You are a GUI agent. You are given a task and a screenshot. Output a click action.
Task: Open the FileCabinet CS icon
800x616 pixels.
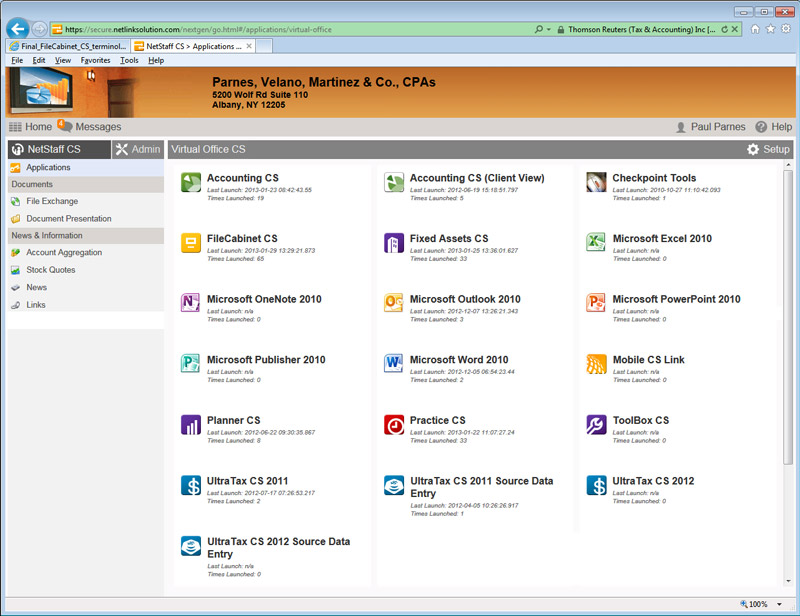point(191,243)
